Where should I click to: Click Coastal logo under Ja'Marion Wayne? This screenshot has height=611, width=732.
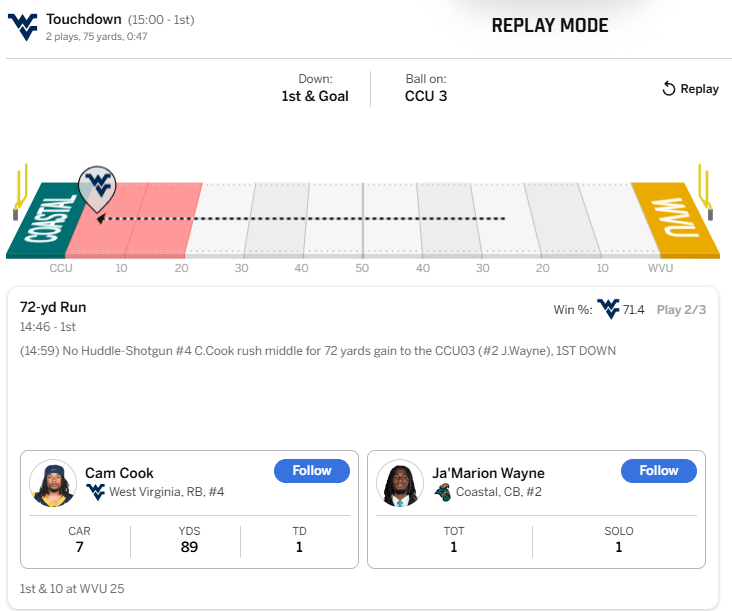point(443,492)
